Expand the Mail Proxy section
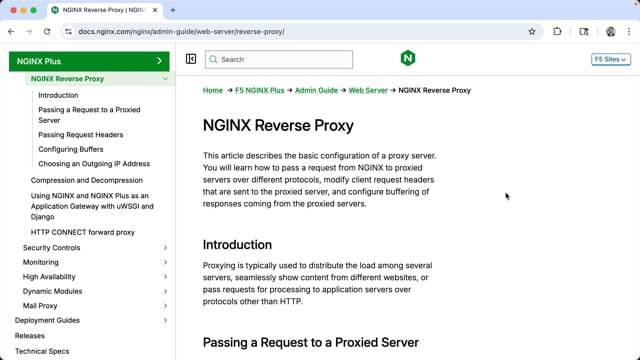The image size is (640, 360). coord(165,306)
